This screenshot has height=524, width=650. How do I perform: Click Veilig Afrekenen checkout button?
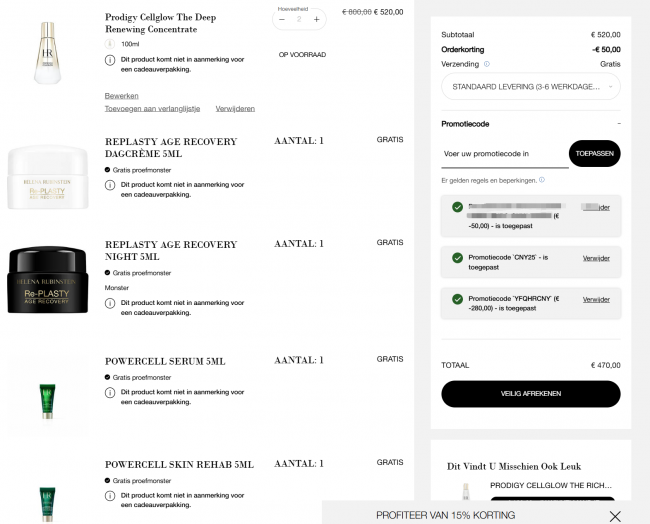point(531,394)
